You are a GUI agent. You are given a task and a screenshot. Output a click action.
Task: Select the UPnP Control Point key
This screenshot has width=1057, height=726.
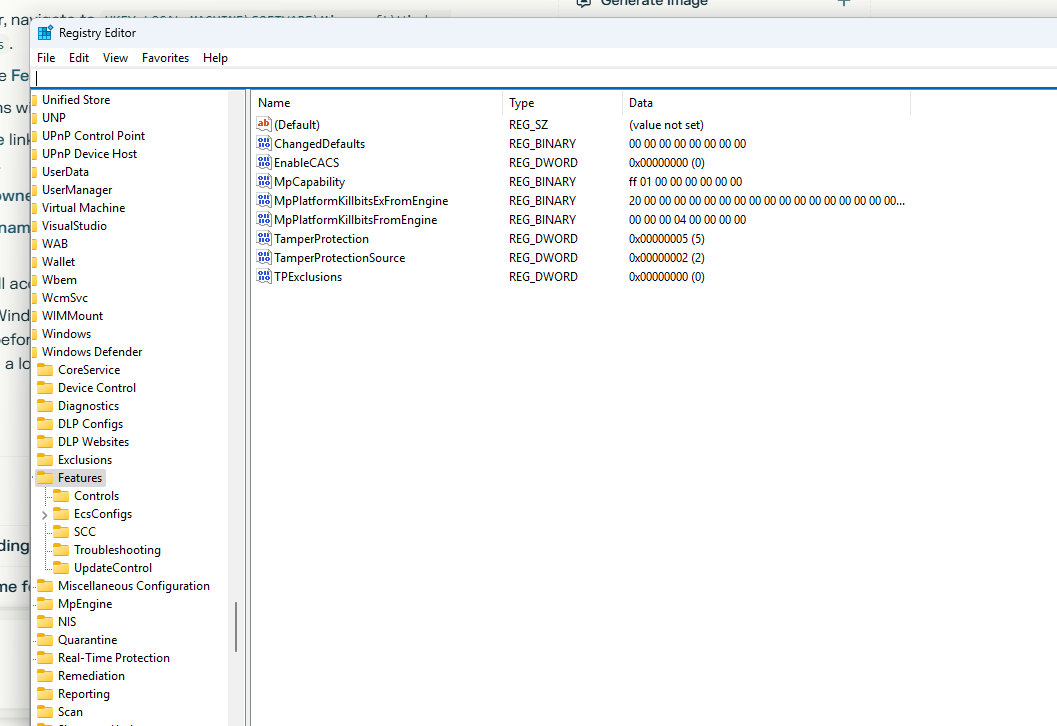coord(93,135)
